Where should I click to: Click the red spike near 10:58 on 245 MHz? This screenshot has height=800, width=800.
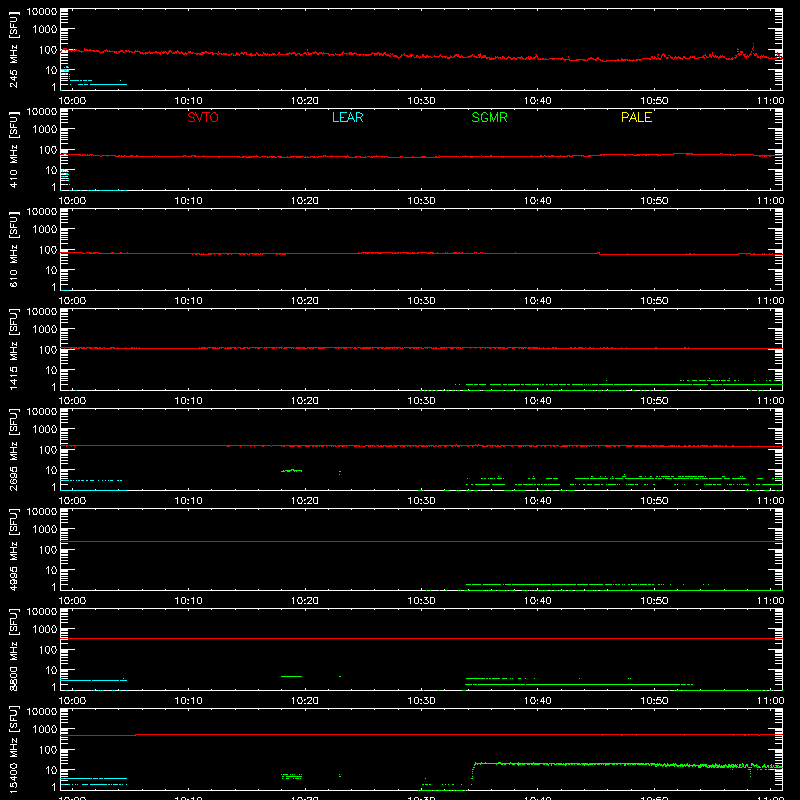coord(753,49)
